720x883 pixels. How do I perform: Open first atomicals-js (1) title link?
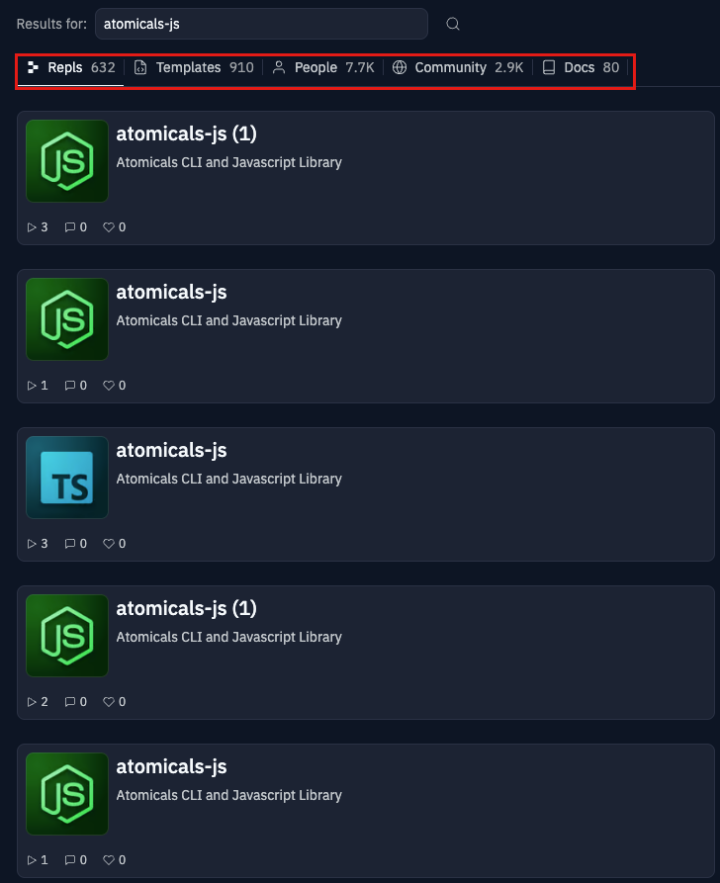186,134
